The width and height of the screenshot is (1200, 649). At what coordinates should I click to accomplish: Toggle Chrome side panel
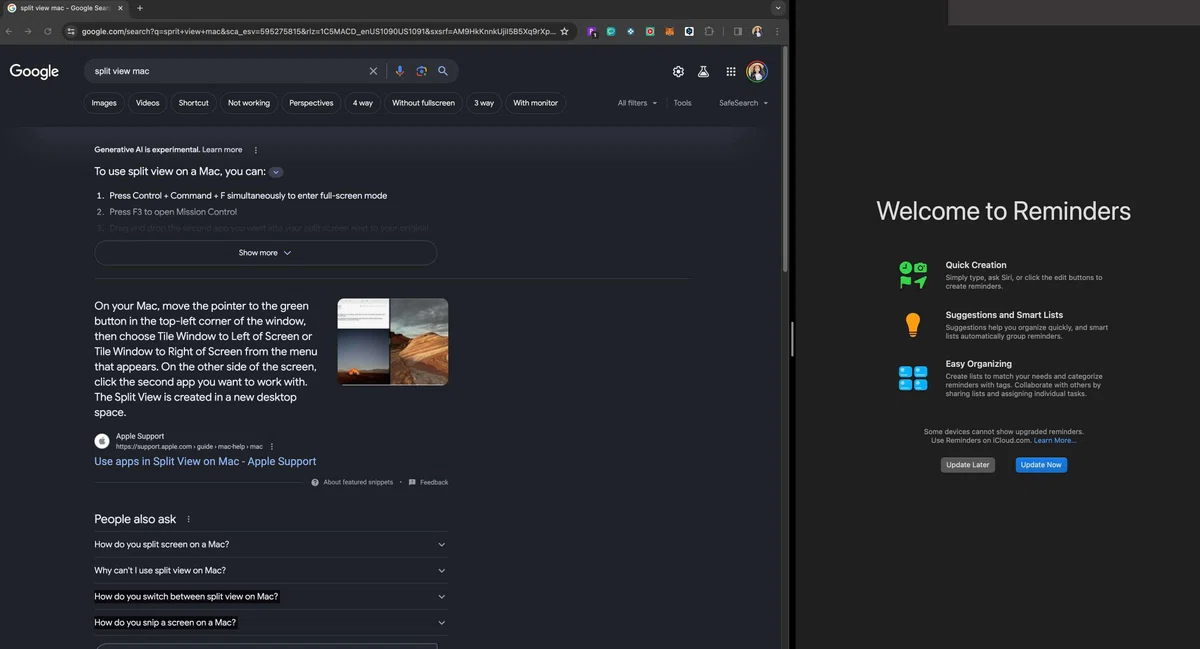(x=738, y=31)
